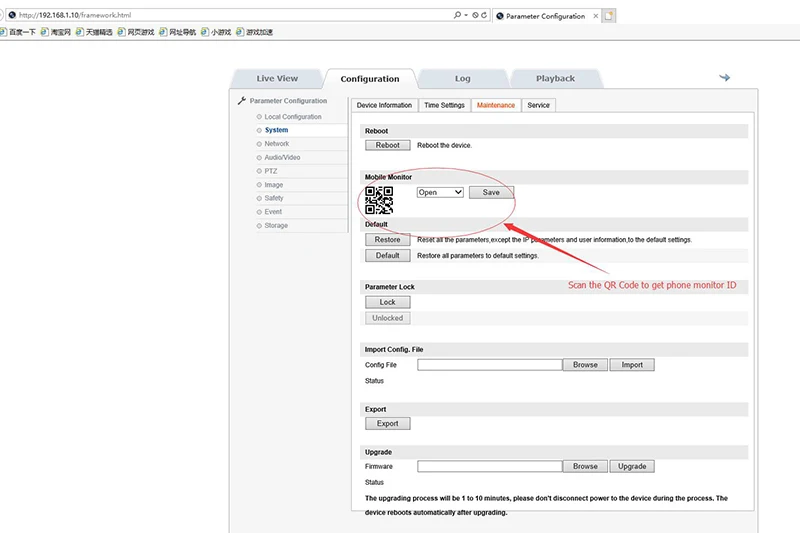The image size is (800, 533).
Task: Open PTZ settings in sidebar
Action: click(x=270, y=171)
